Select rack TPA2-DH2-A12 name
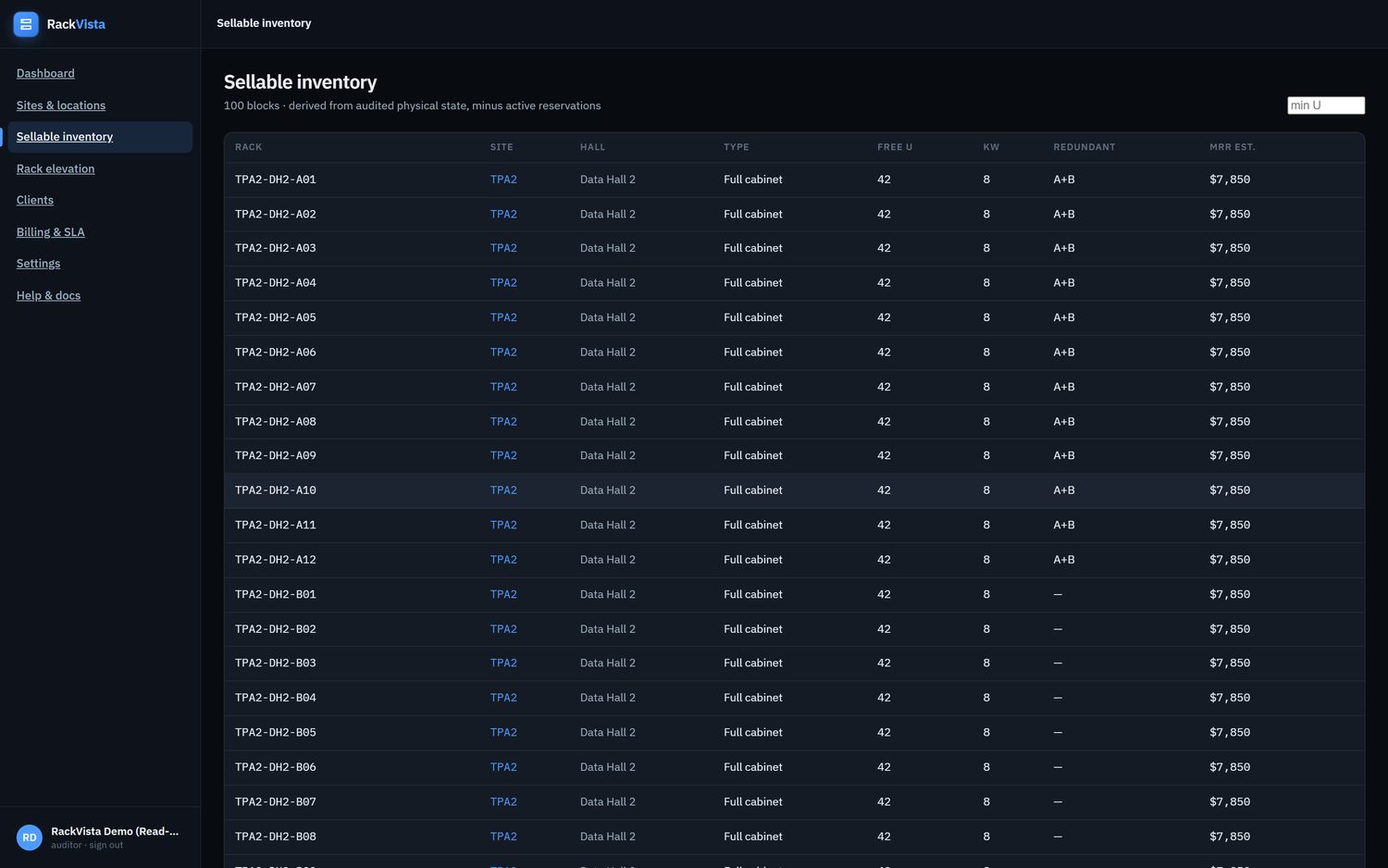 [276, 560]
